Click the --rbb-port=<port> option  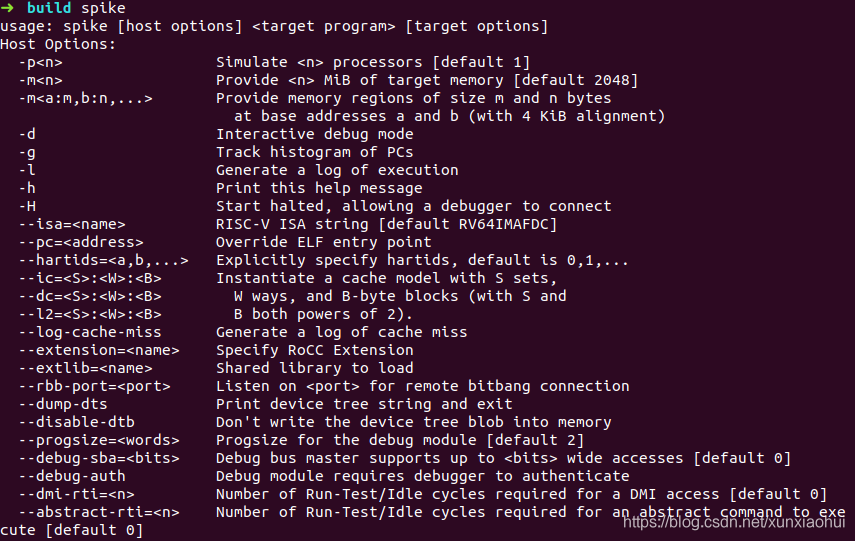click(94, 386)
